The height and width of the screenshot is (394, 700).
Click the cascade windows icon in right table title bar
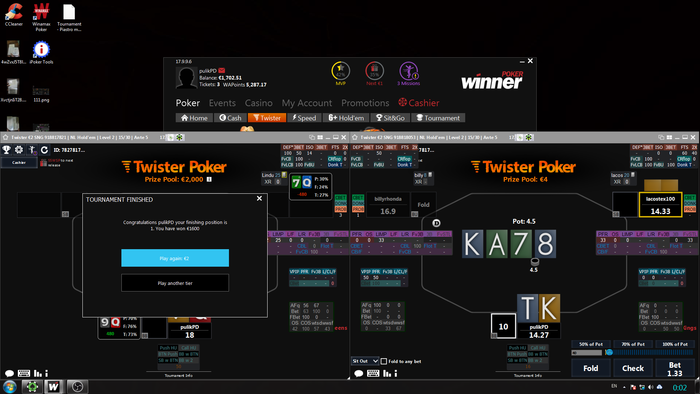[661, 137]
